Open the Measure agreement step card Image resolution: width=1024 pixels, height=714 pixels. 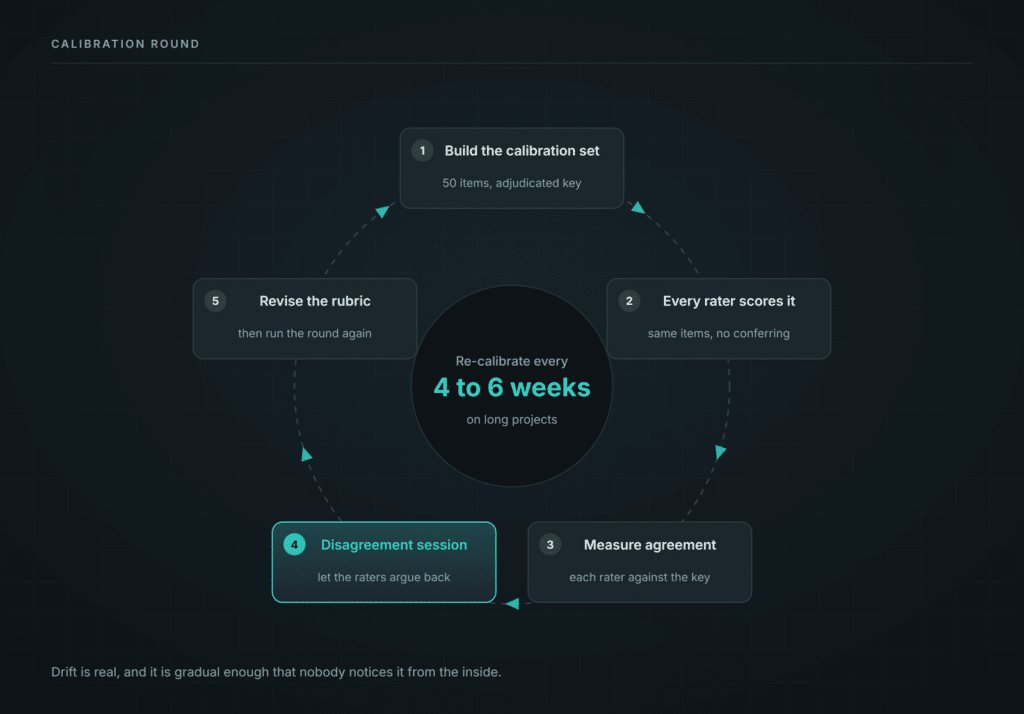640,562
